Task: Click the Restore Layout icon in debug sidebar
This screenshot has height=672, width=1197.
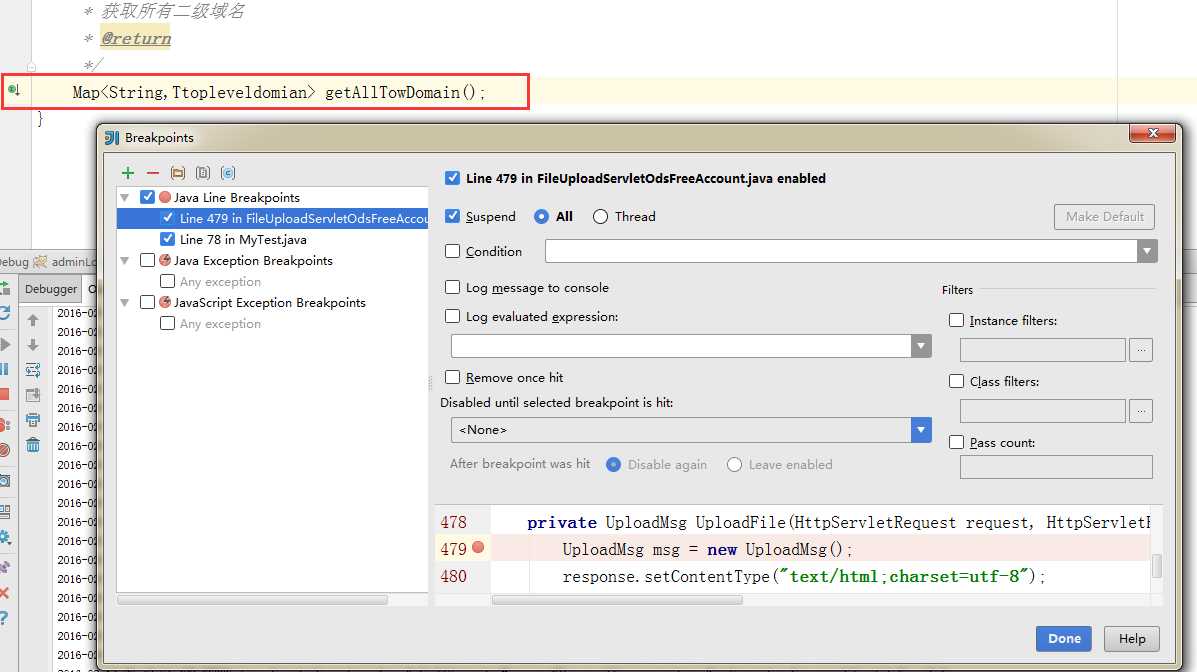Action: pyautogui.click(x=5, y=511)
